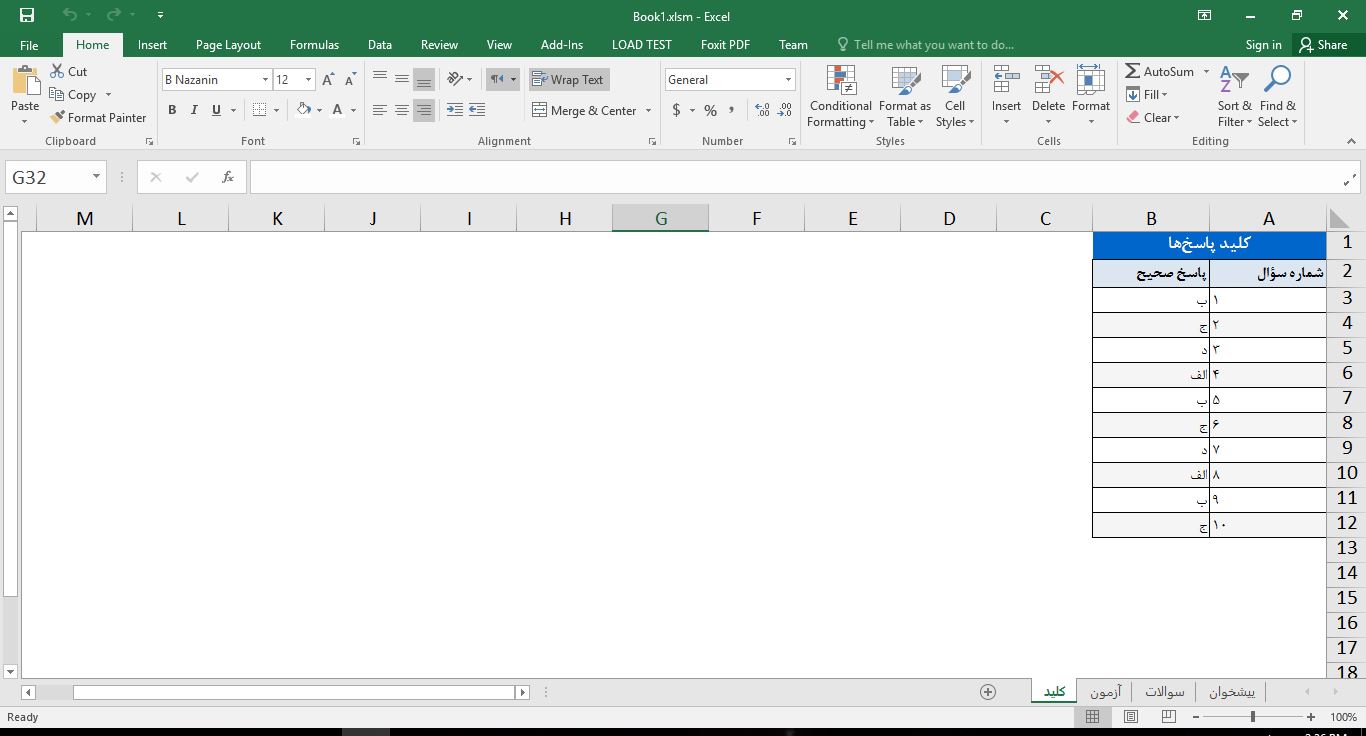
Task: Apply center horizontal alignment
Action: pyautogui.click(x=402, y=110)
